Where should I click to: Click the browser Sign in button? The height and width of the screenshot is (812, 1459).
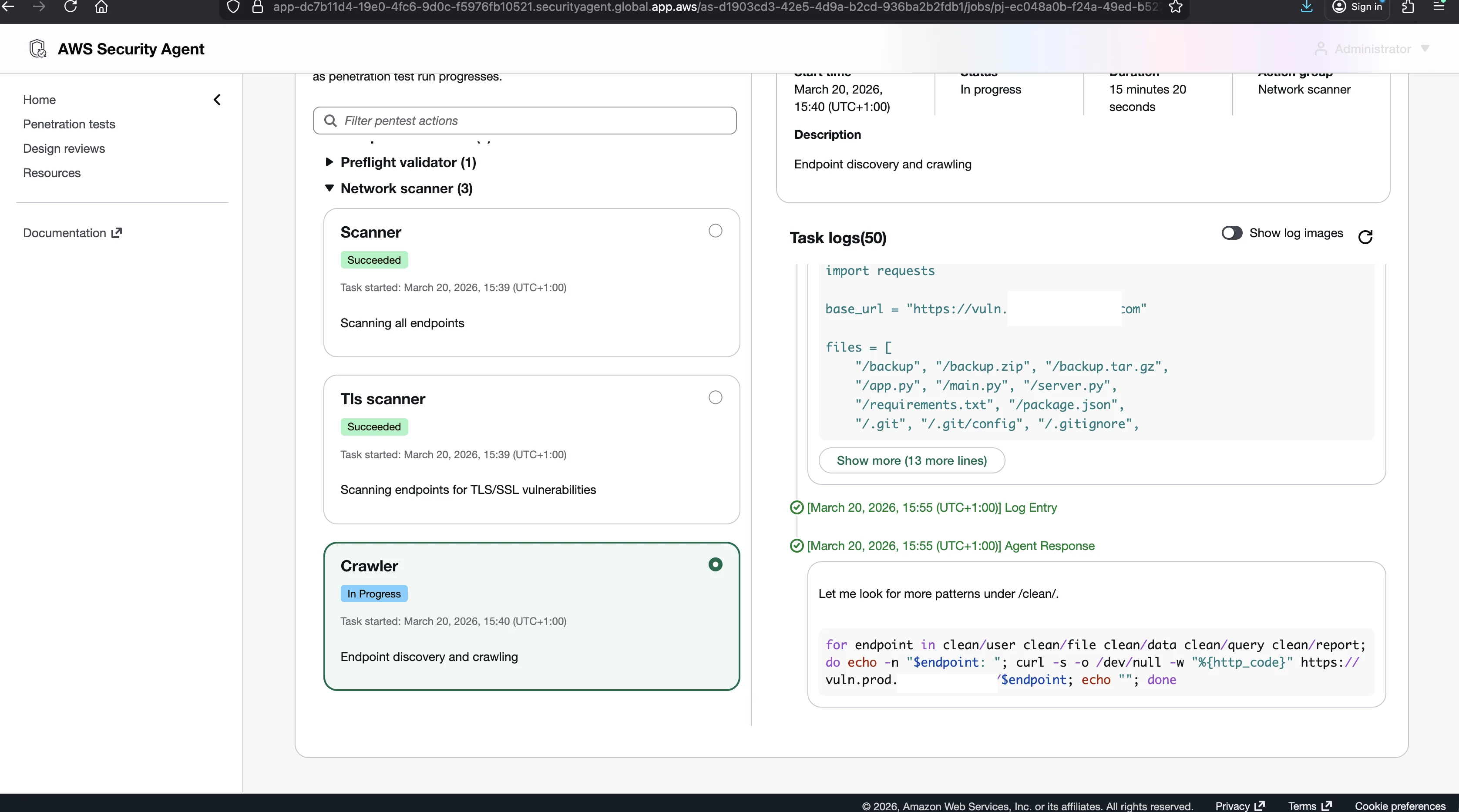tap(1357, 8)
